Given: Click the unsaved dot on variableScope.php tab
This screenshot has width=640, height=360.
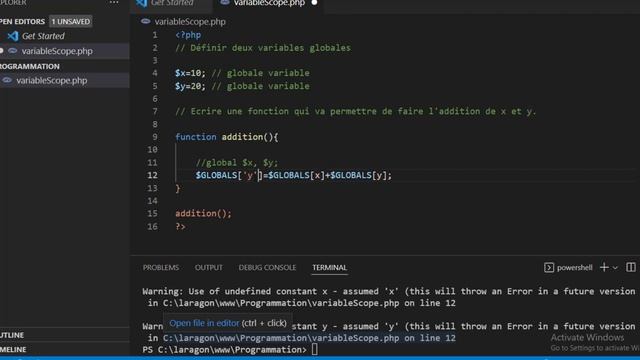Looking at the screenshot, I should pos(314,3).
